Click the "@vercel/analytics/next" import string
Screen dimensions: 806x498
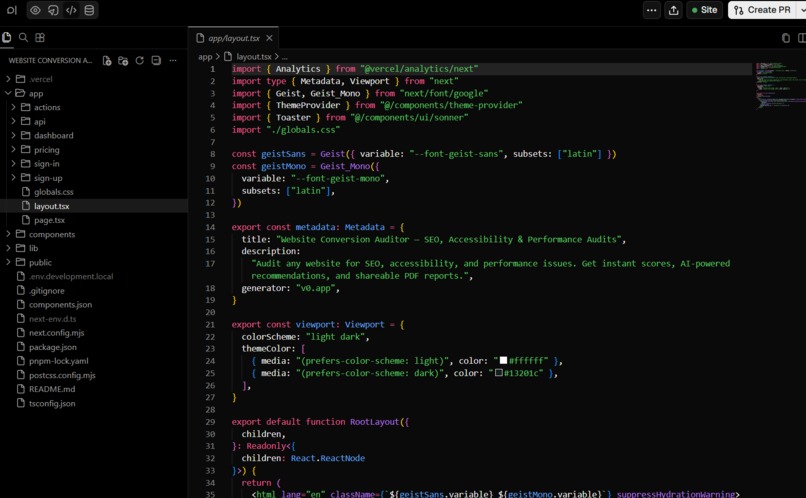tap(419, 69)
